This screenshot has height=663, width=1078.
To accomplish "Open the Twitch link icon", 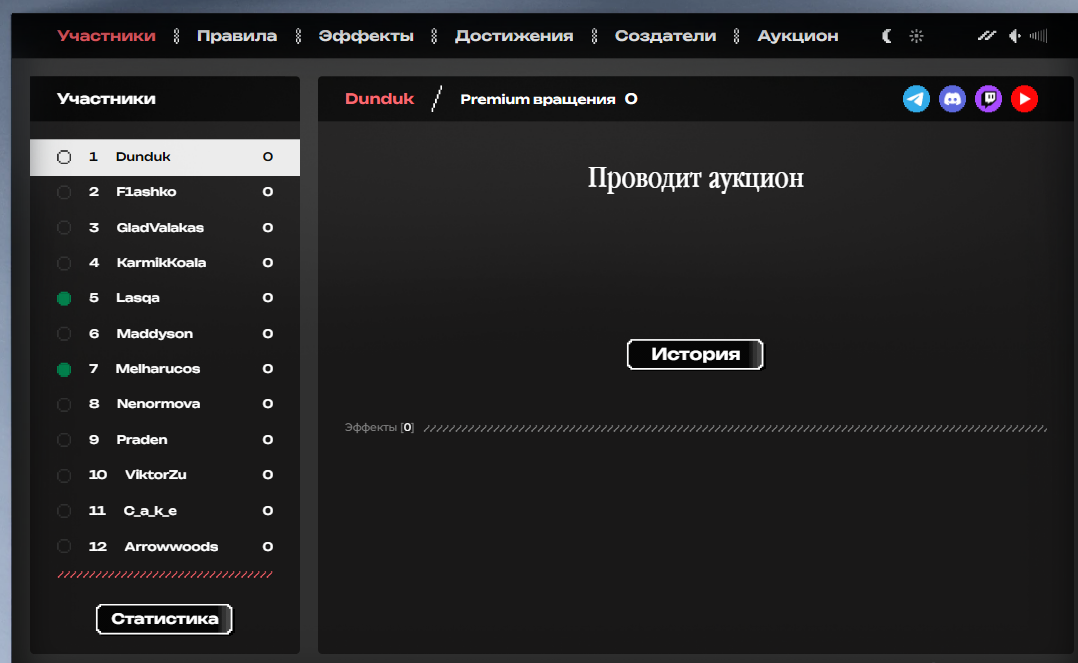I will click(x=989, y=99).
